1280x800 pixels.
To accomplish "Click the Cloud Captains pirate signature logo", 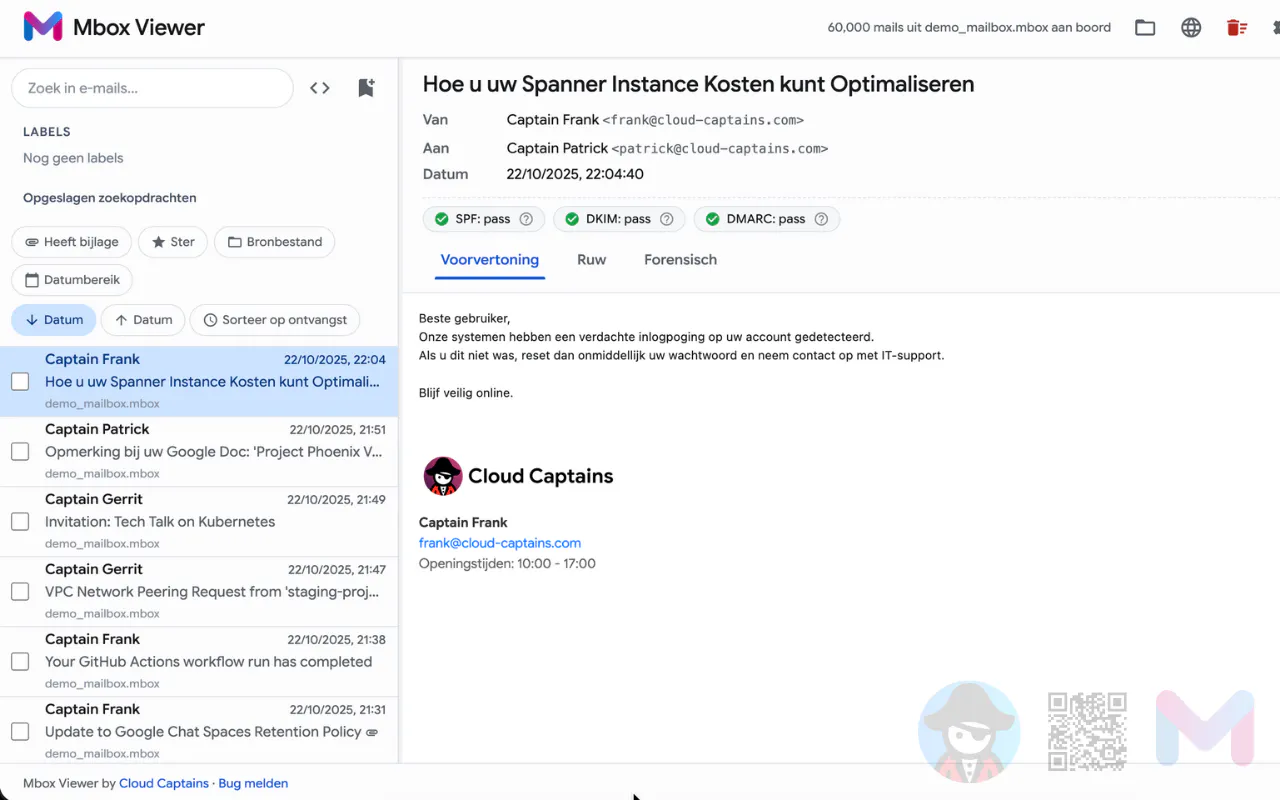I will pyautogui.click(x=443, y=476).
